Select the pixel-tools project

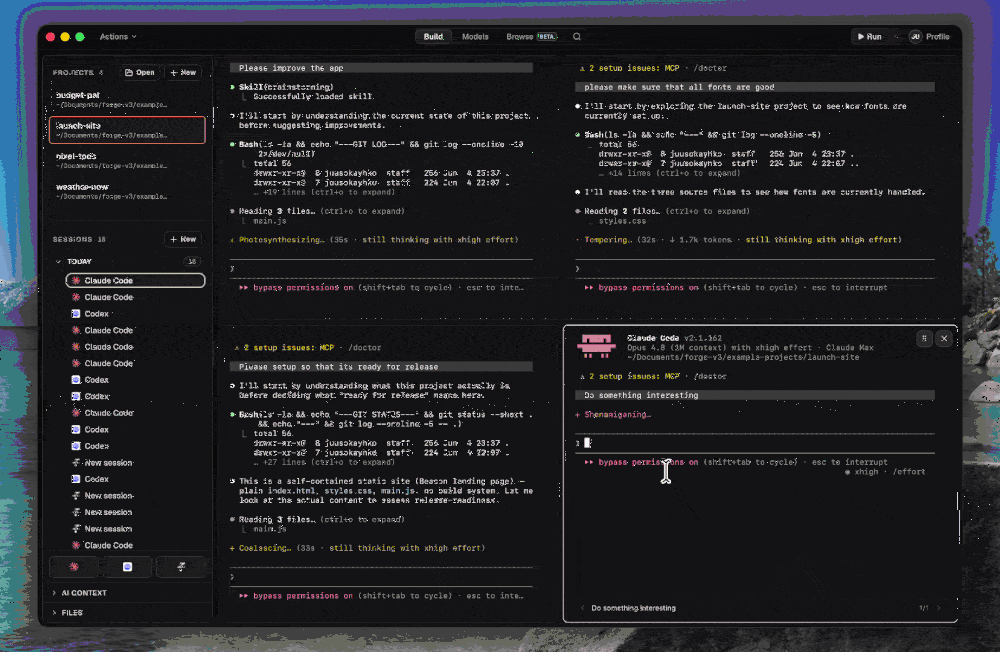128,161
